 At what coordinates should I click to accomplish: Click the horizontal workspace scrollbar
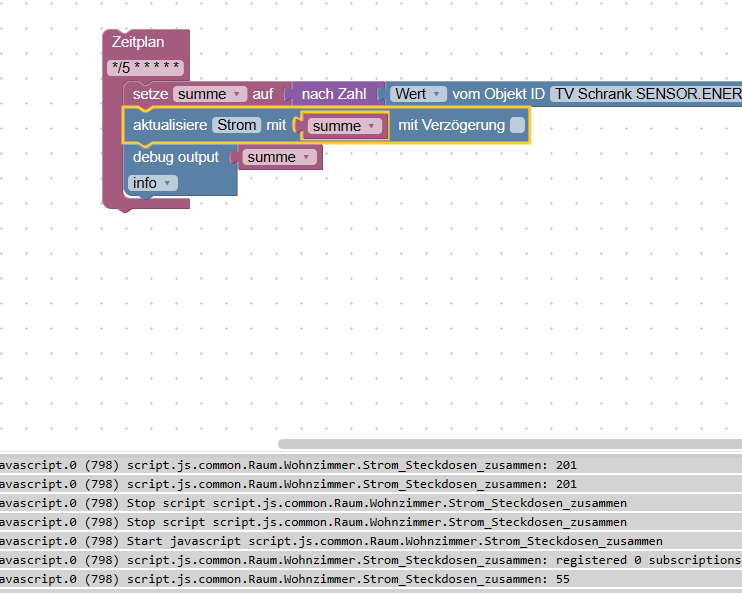point(510,444)
